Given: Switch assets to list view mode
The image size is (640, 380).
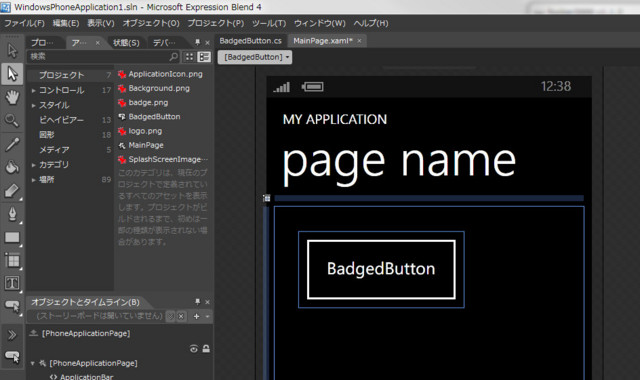Looking at the screenshot, I should (204, 57).
